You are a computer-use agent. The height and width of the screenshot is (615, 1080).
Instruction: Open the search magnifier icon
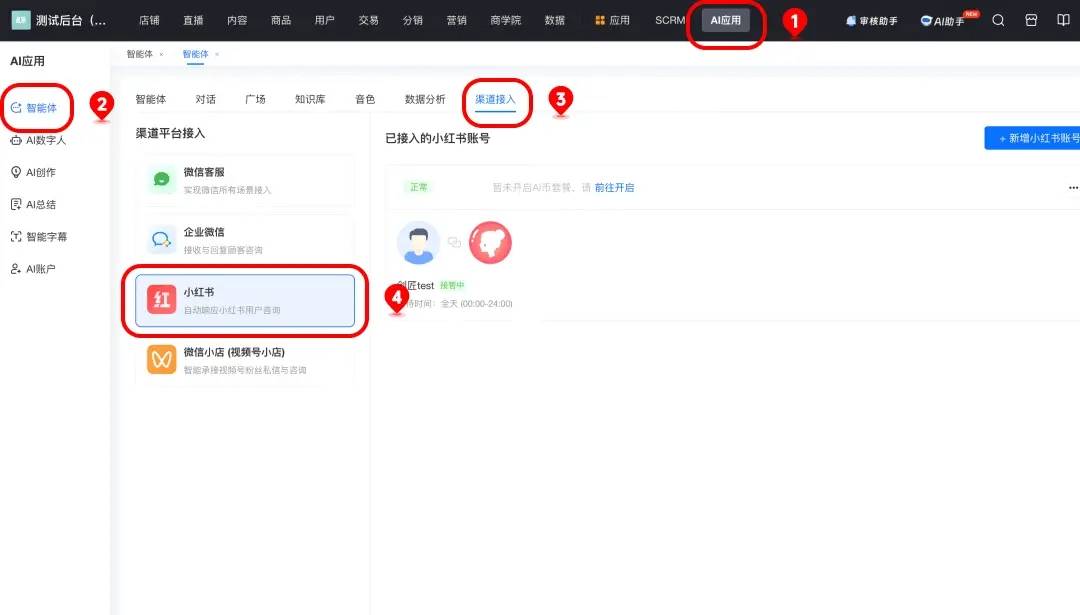tap(998, 21)
